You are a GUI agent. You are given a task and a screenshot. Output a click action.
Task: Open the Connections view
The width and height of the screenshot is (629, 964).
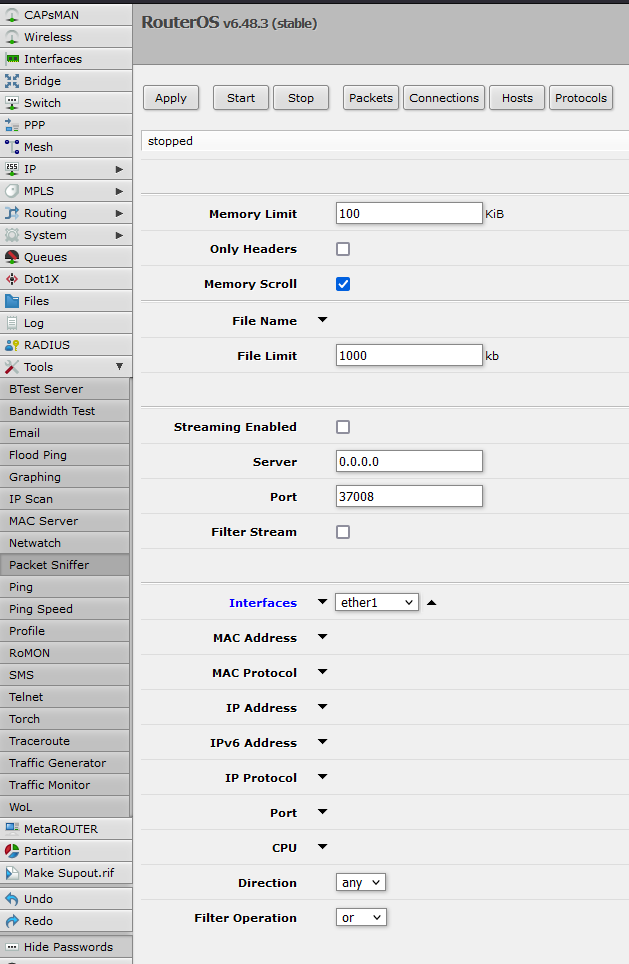pyautogui.click(x=444, y=98)
